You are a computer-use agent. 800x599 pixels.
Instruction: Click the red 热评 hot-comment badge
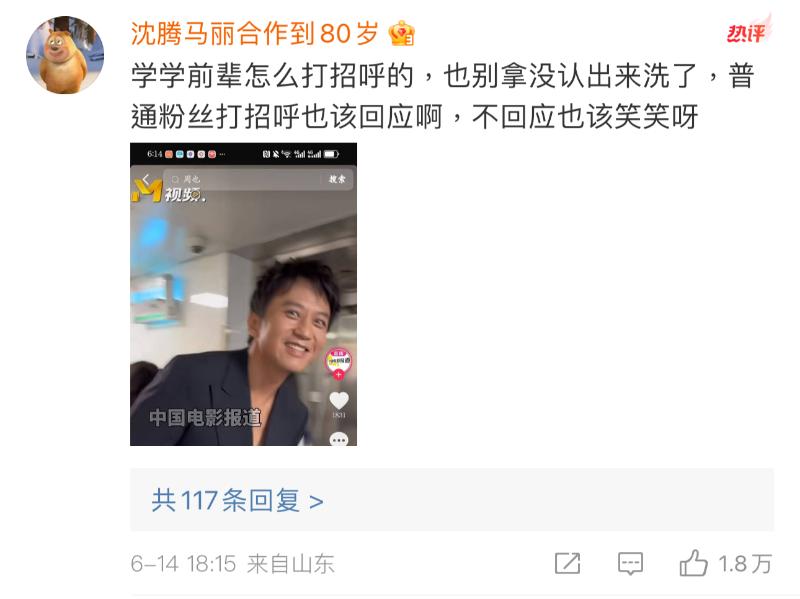pos(748,32)
